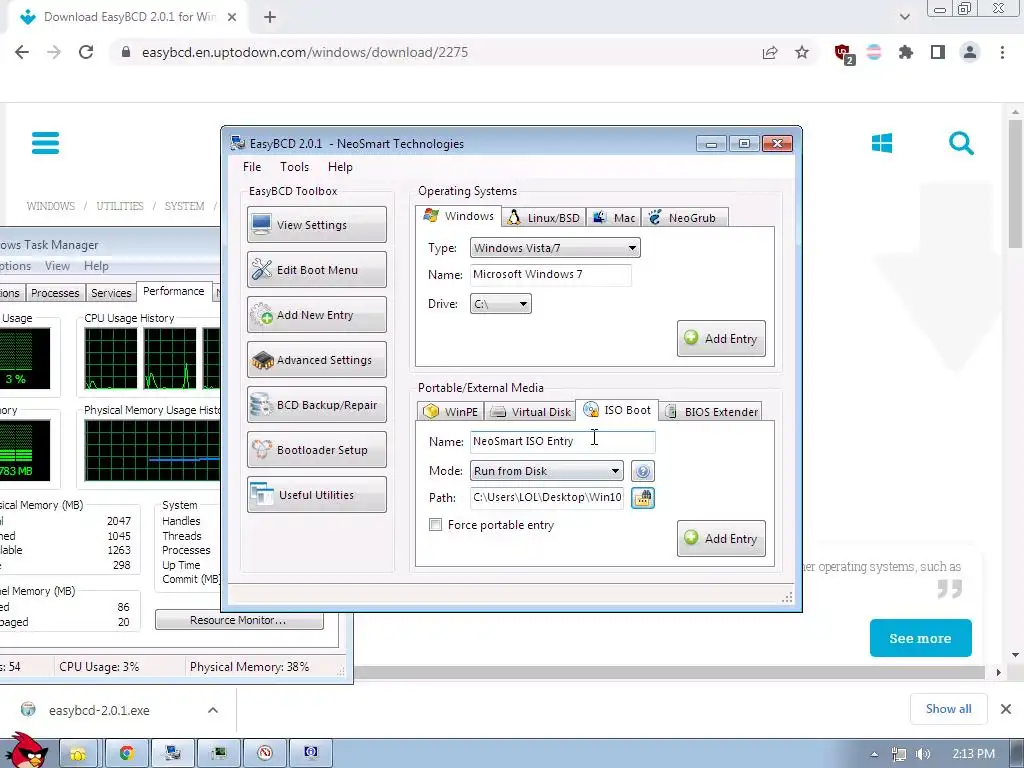This screenshot has height=768, width=1024.
Task: Click the address bar URL
Action: 304,52
